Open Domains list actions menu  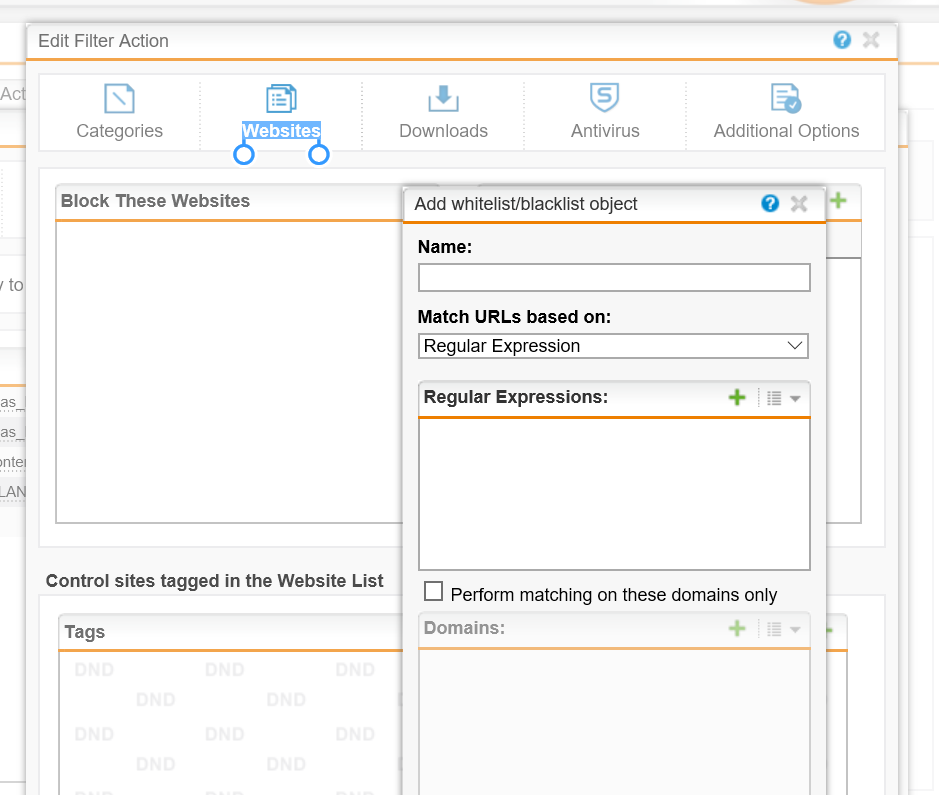point(783,629)
